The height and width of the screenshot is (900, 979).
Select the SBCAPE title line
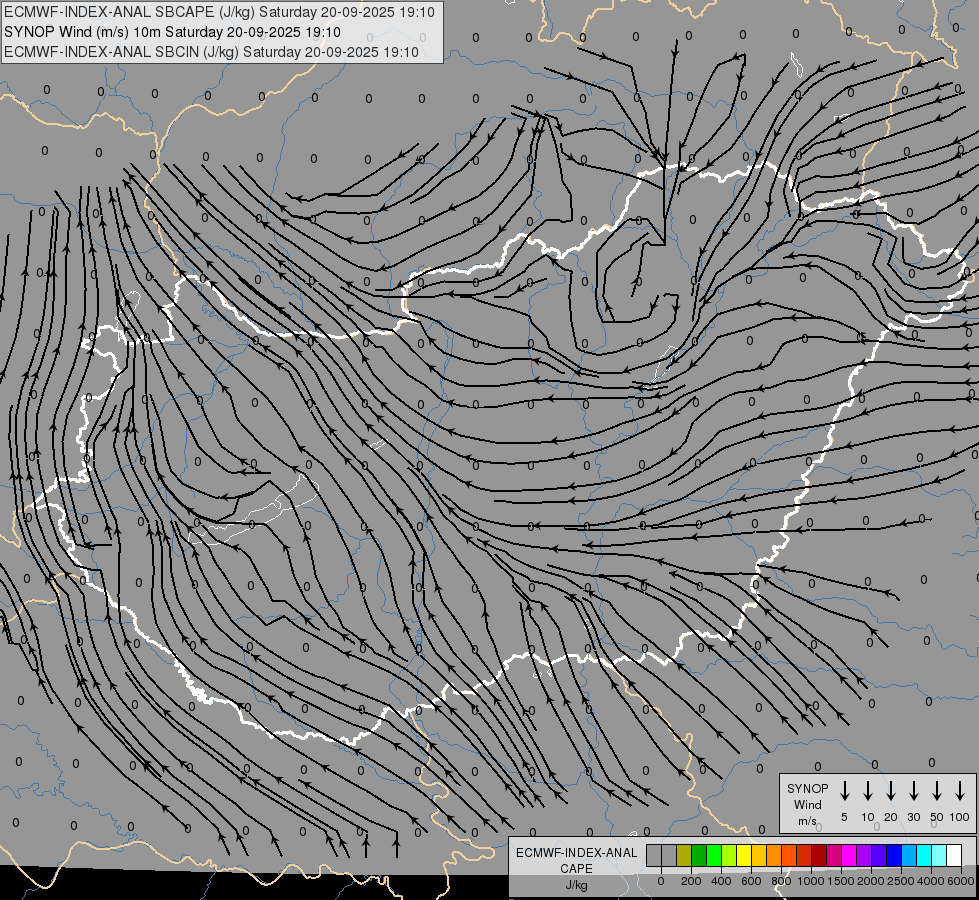click(x=219, y=12)
